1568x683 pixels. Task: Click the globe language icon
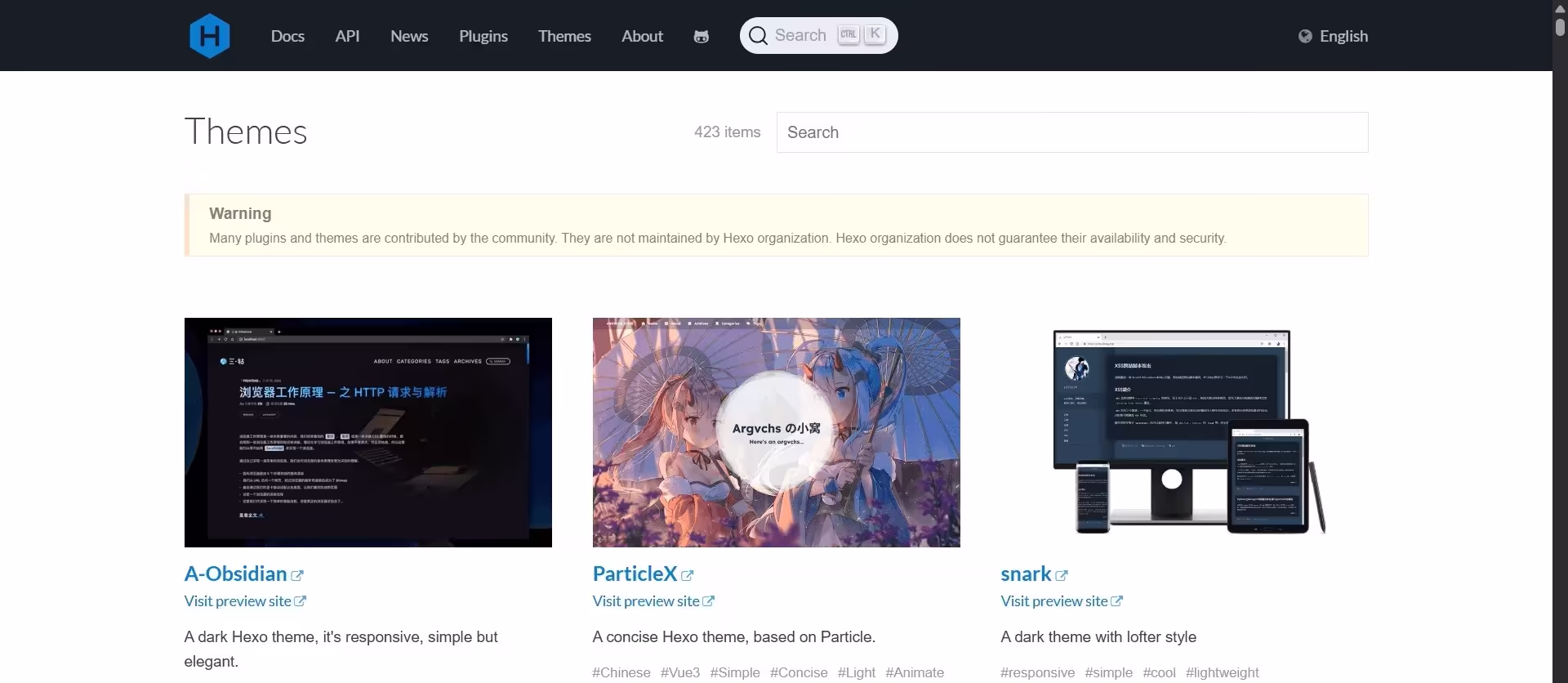[x=1305, y=36]
